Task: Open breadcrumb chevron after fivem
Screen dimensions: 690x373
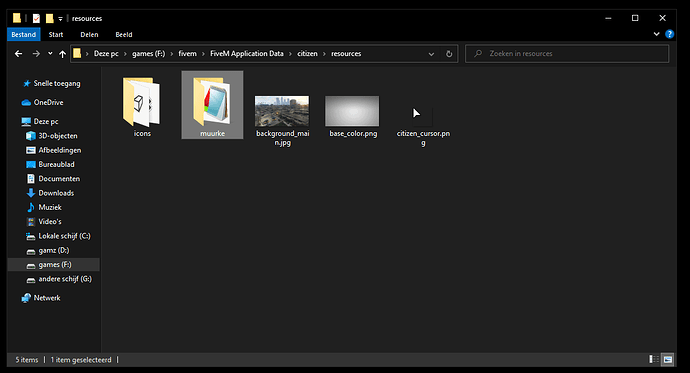Action: pos(203,54)
